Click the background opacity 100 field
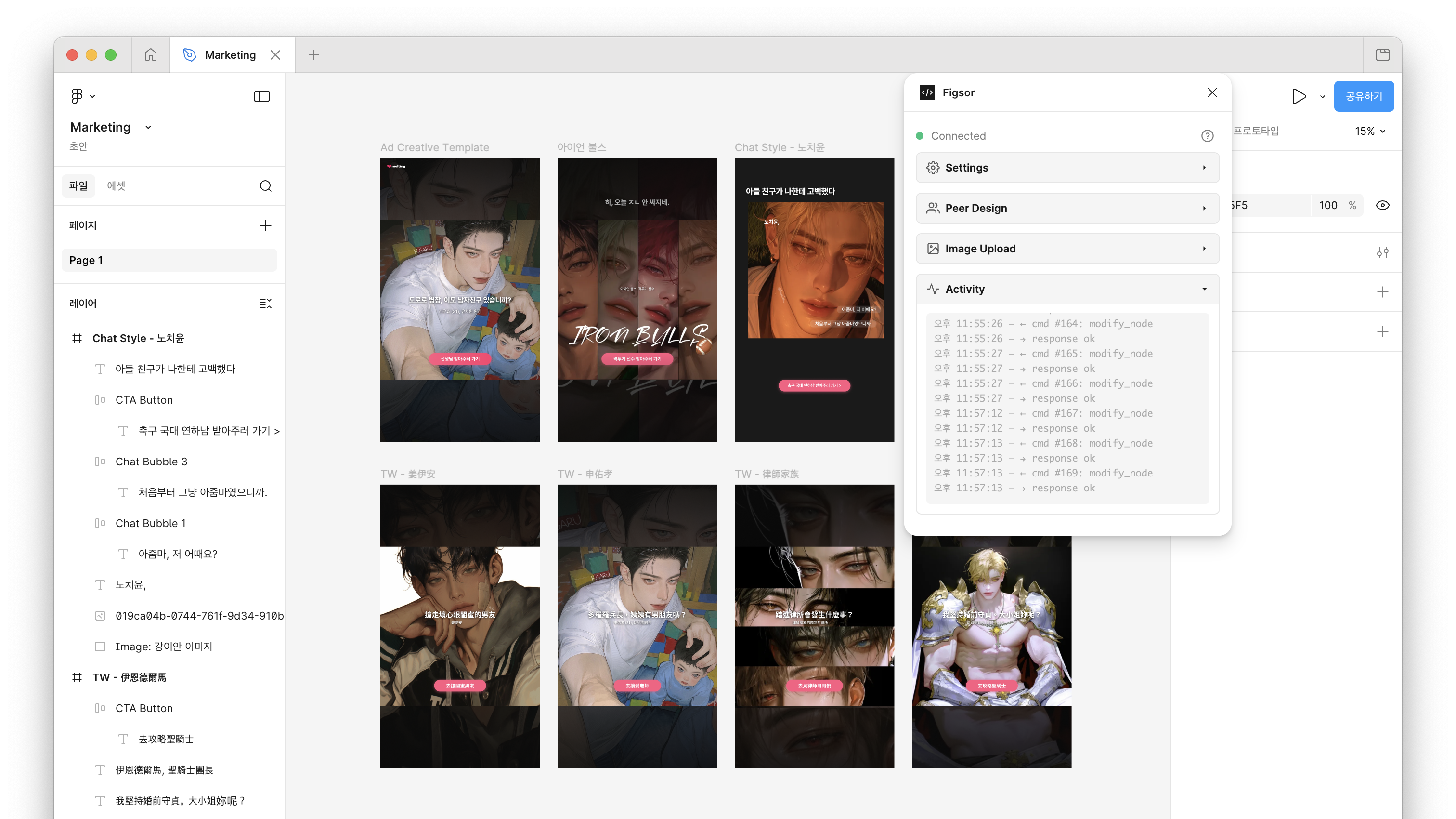Screen dimensions: 1456x819 1328,205
